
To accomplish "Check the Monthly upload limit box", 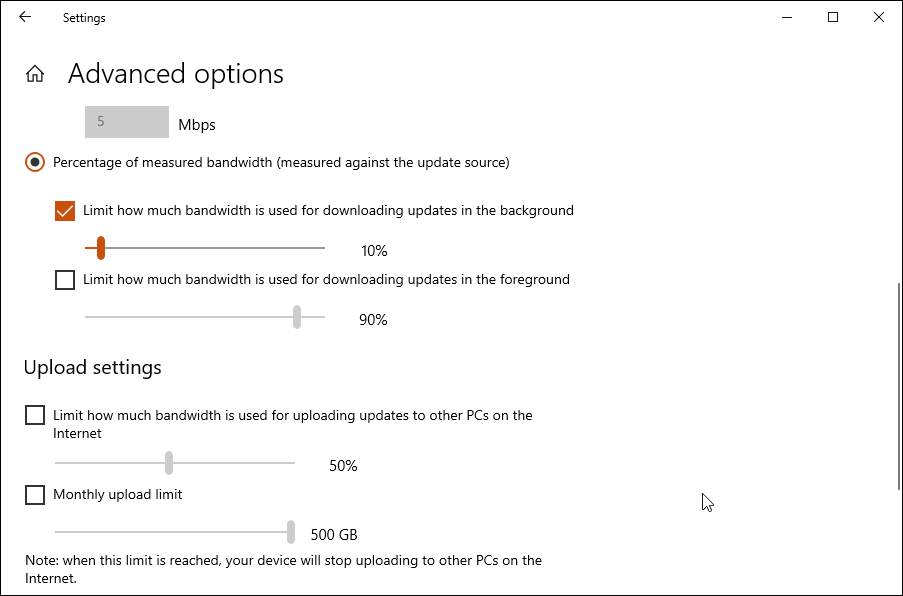I will click(35, 494).
